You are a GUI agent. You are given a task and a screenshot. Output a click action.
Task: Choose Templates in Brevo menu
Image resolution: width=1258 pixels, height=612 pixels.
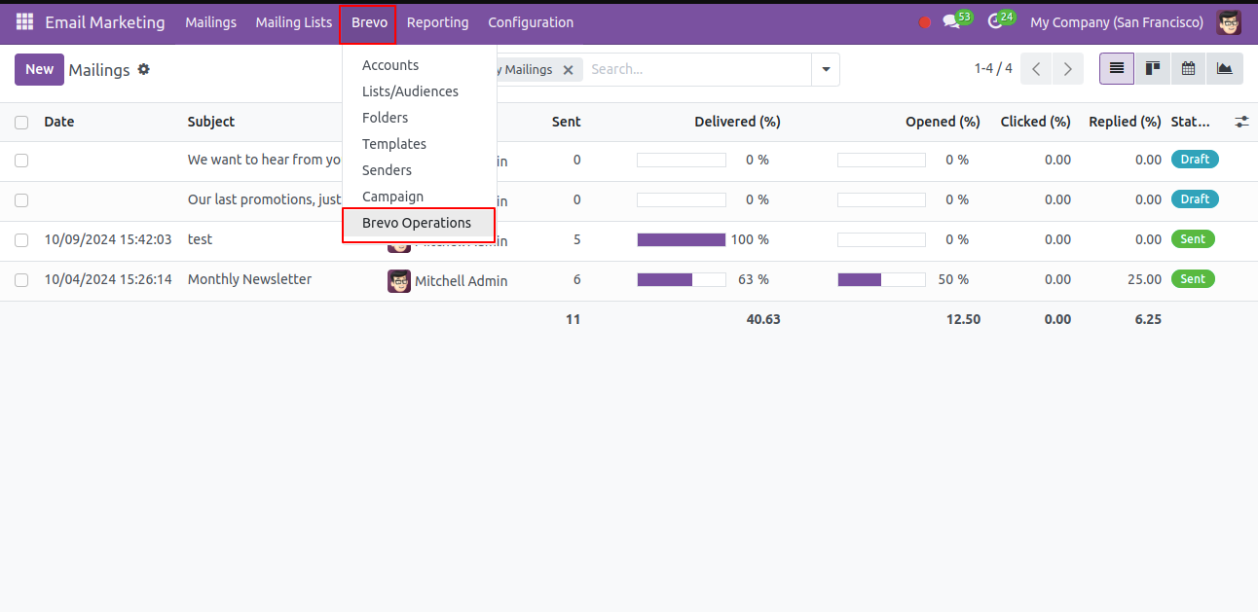coord(394,144)
